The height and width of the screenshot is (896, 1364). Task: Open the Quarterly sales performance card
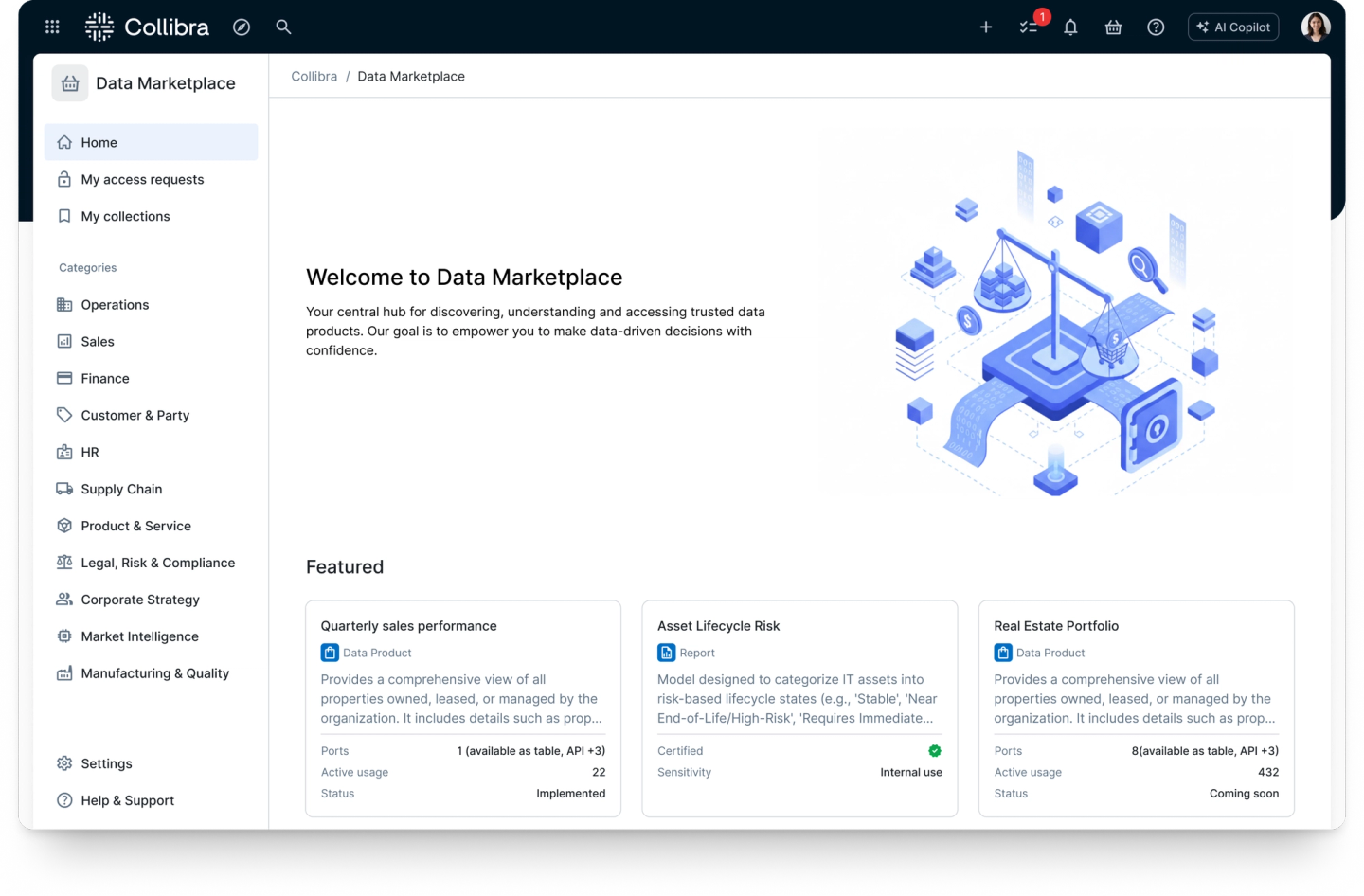click(408, 626)
